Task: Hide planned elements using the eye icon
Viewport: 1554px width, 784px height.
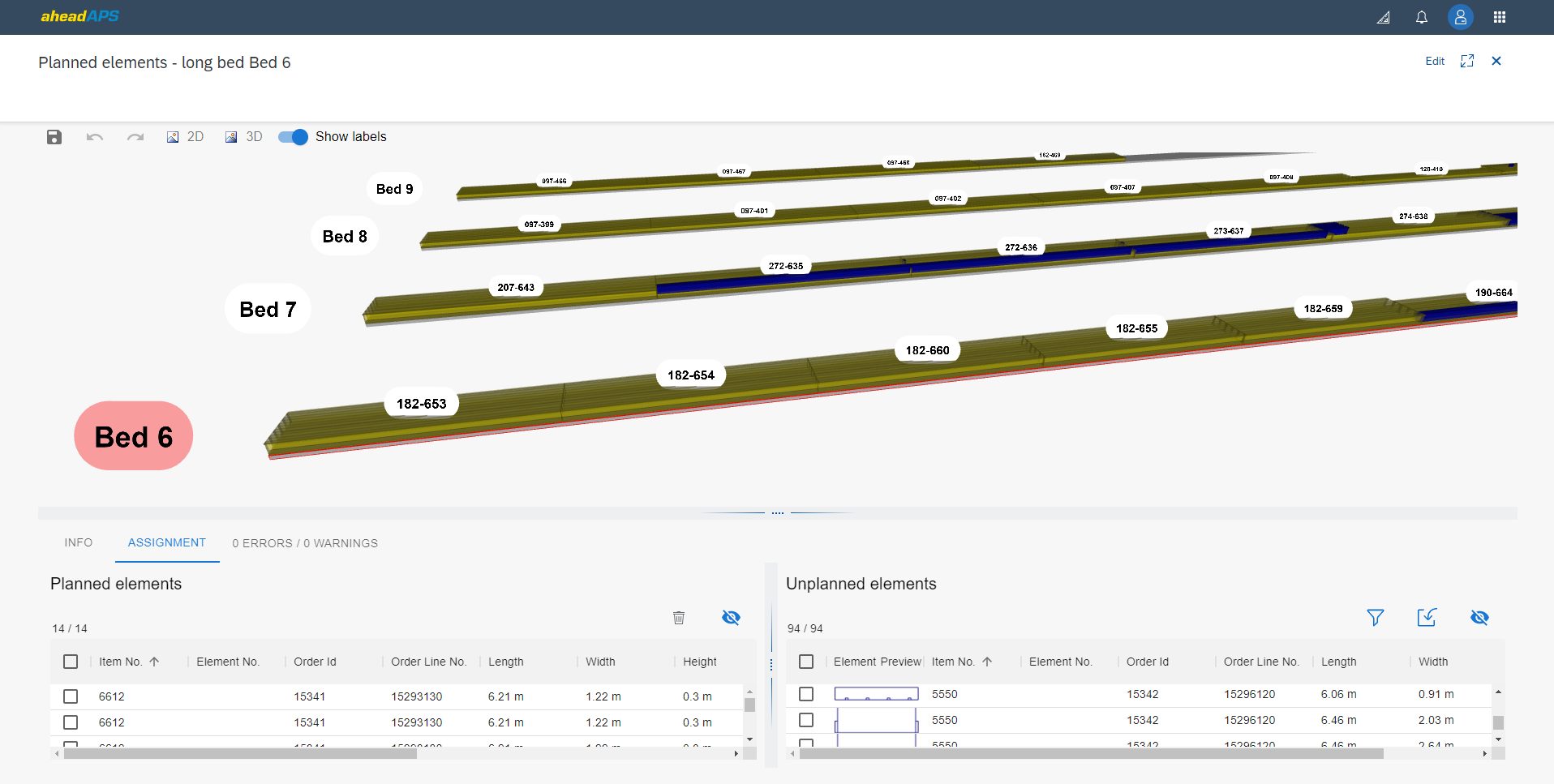Action: coord(731,617)
